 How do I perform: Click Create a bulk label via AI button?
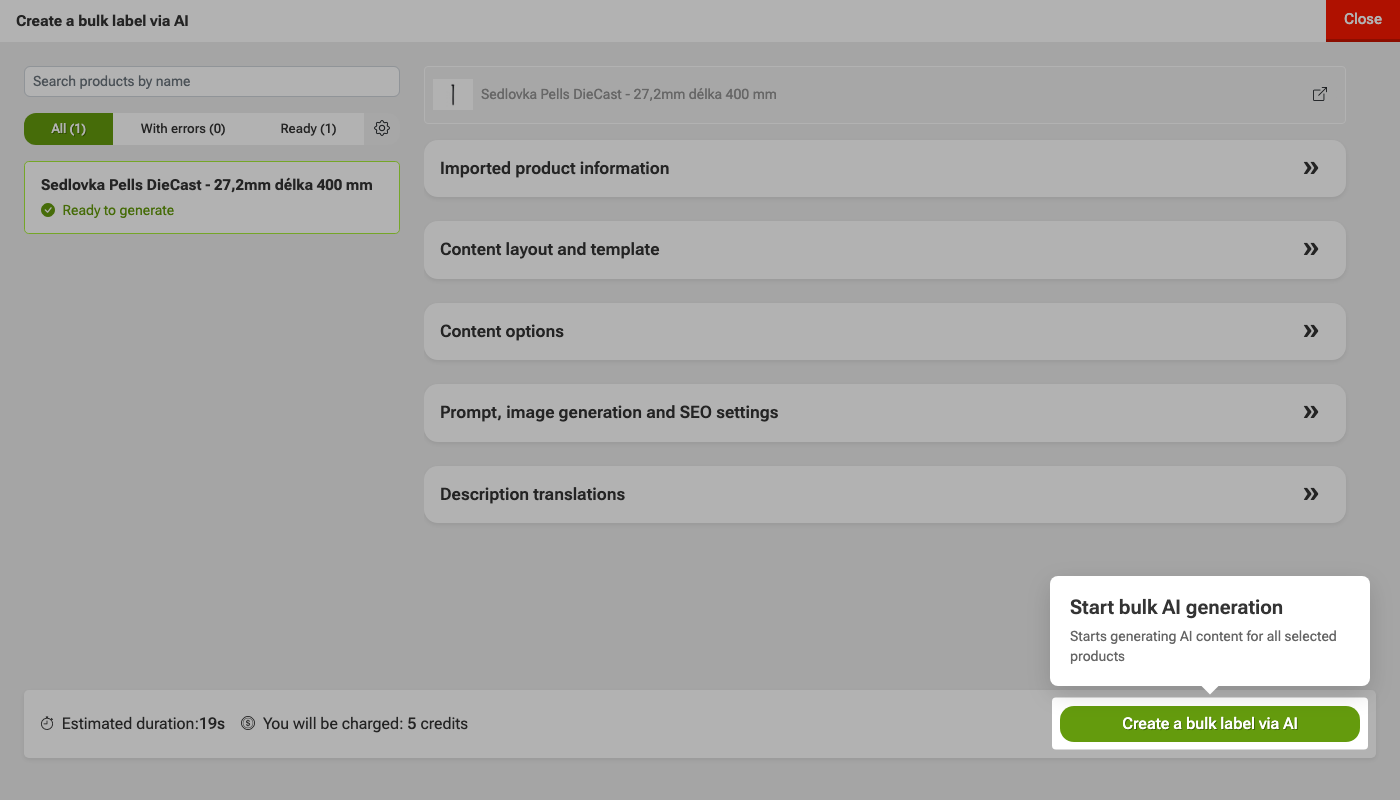click(1210, 724)
